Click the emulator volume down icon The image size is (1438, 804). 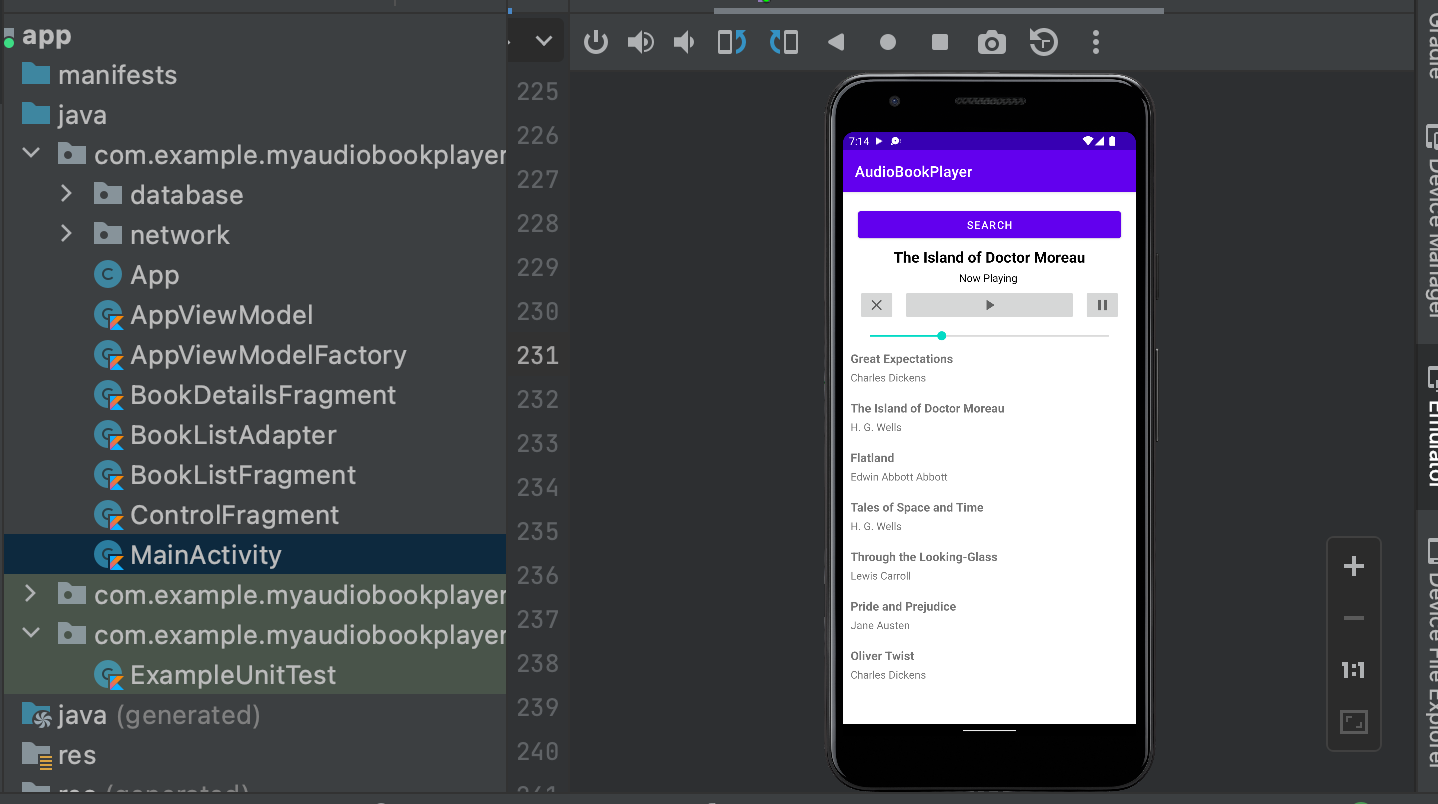pyautogui.click(x=685, y=42)
